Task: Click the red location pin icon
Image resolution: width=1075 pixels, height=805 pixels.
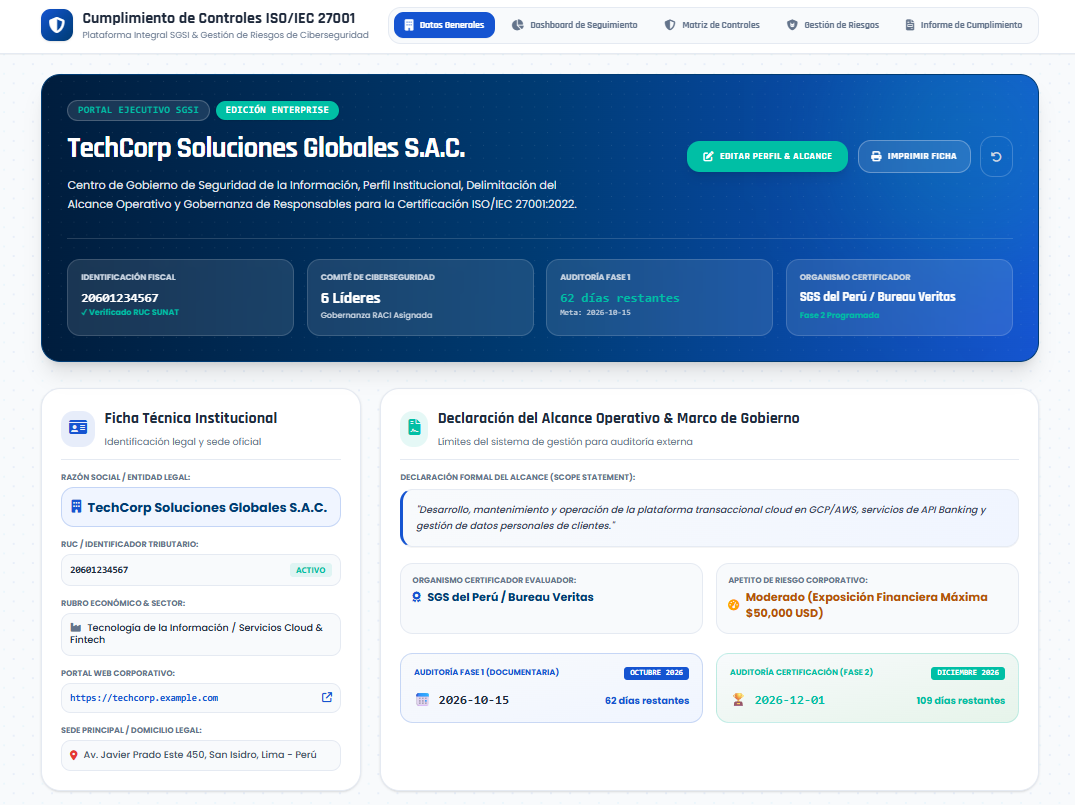Action: [74, 755]
